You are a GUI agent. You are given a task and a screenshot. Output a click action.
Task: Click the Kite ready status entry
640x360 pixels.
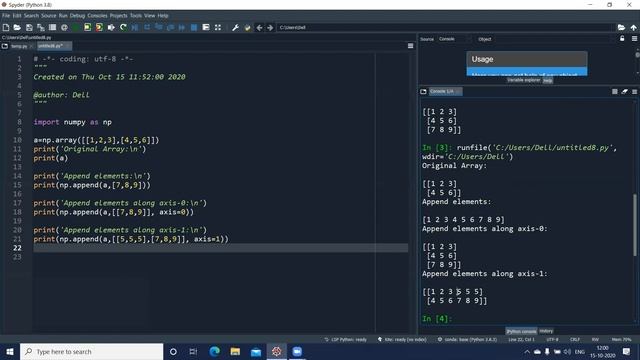(x=402, y=340)
